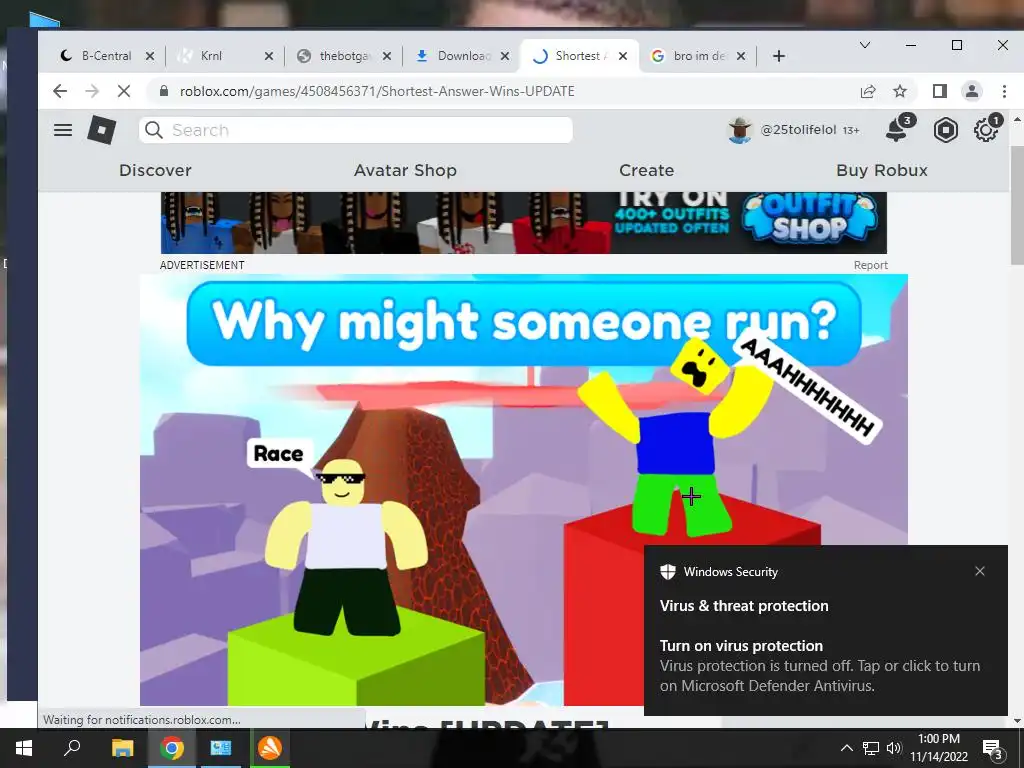Screen dimensions: 1024x768
Task: Click the Outfit Shop banner ad
Action: coord(524,223)
